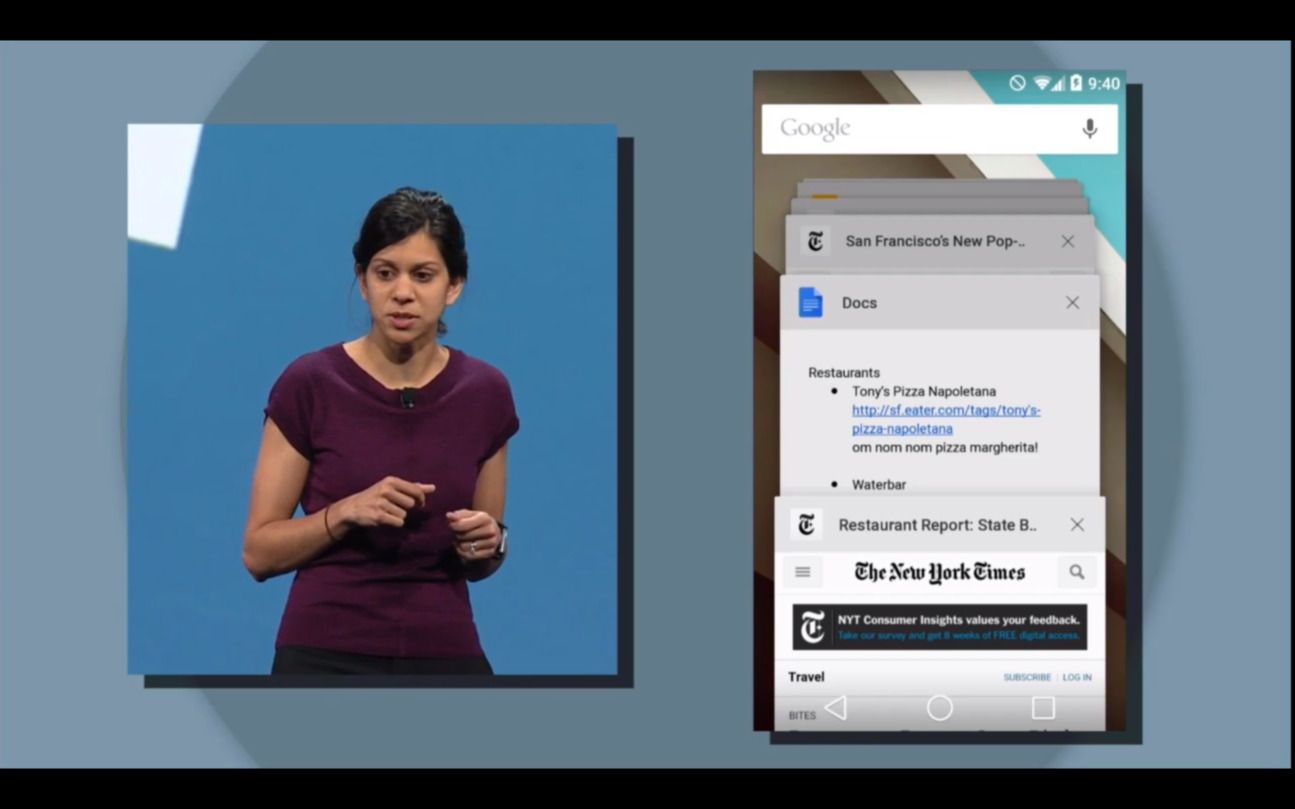Select the Restaurant Report card title
The image size is (1295, 809).
tap(937, 525)
